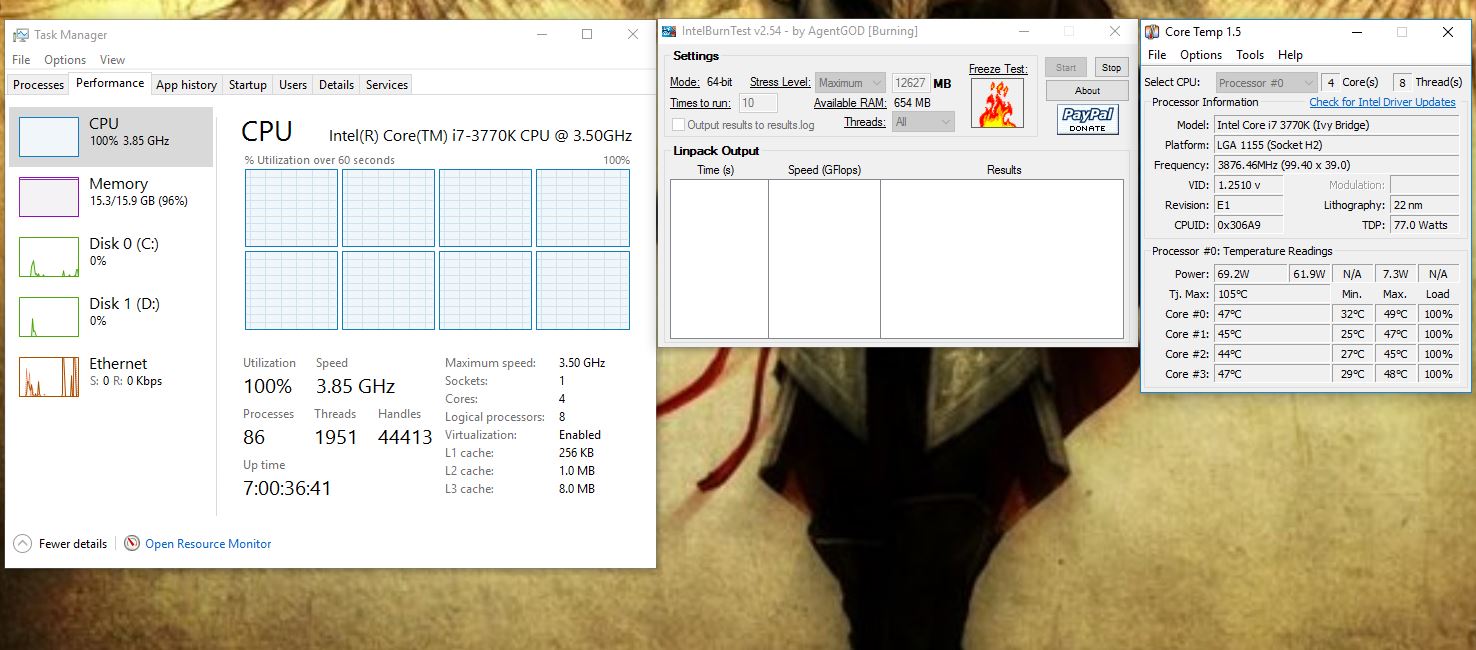
Task: Open the Tools menu in Core Temp
Action: tap(1249, 54)
